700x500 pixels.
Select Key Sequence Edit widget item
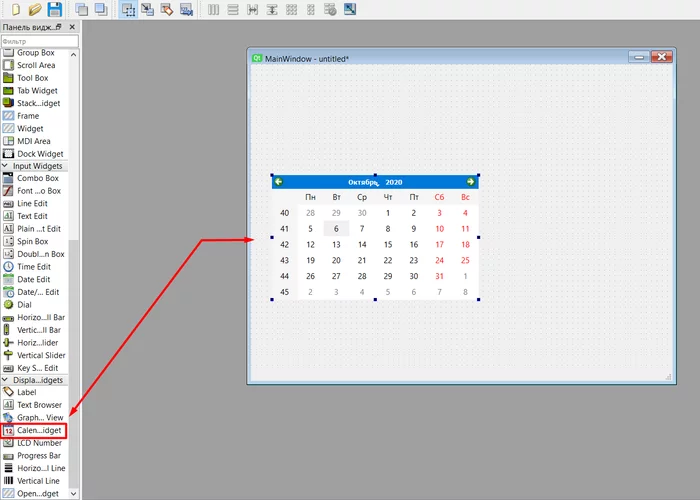coord(34,368)
